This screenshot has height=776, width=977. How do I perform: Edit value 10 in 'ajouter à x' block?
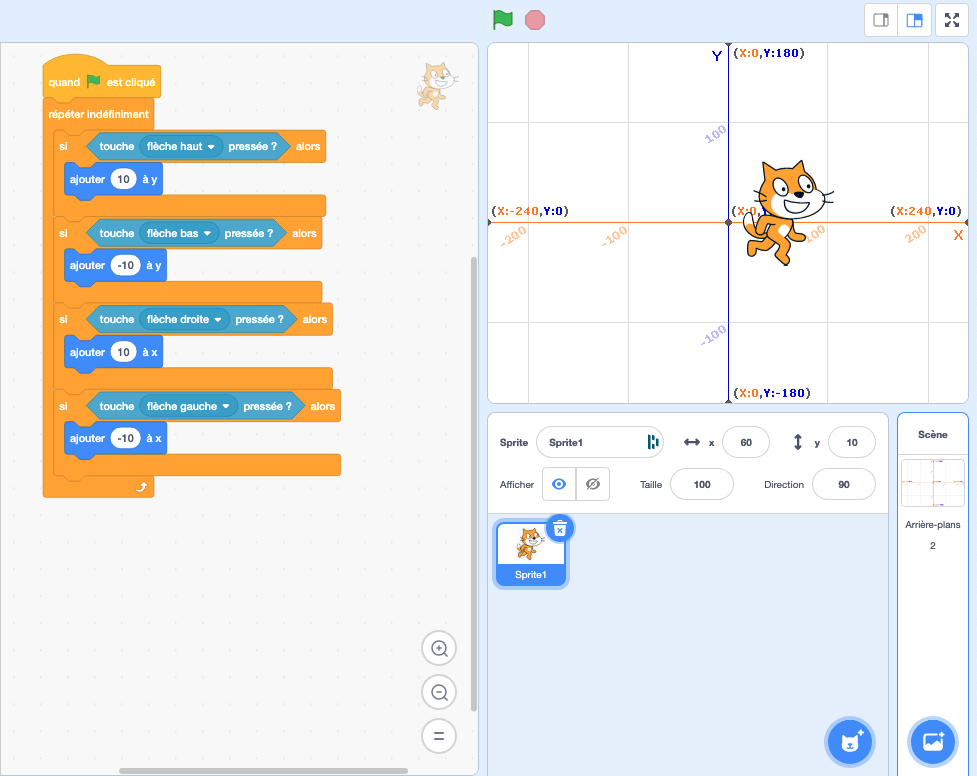point(123,352)
